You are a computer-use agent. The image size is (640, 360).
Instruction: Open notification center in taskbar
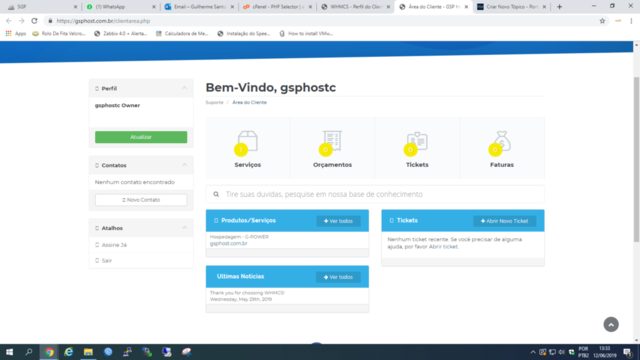coord(627,352)
